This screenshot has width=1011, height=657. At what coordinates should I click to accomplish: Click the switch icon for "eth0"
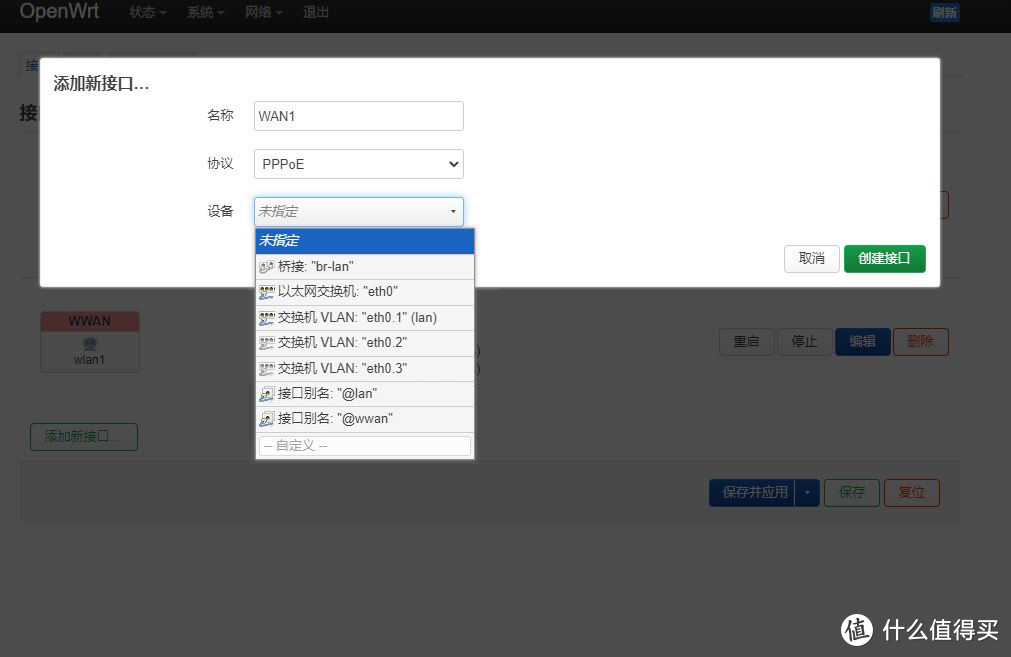266,291
